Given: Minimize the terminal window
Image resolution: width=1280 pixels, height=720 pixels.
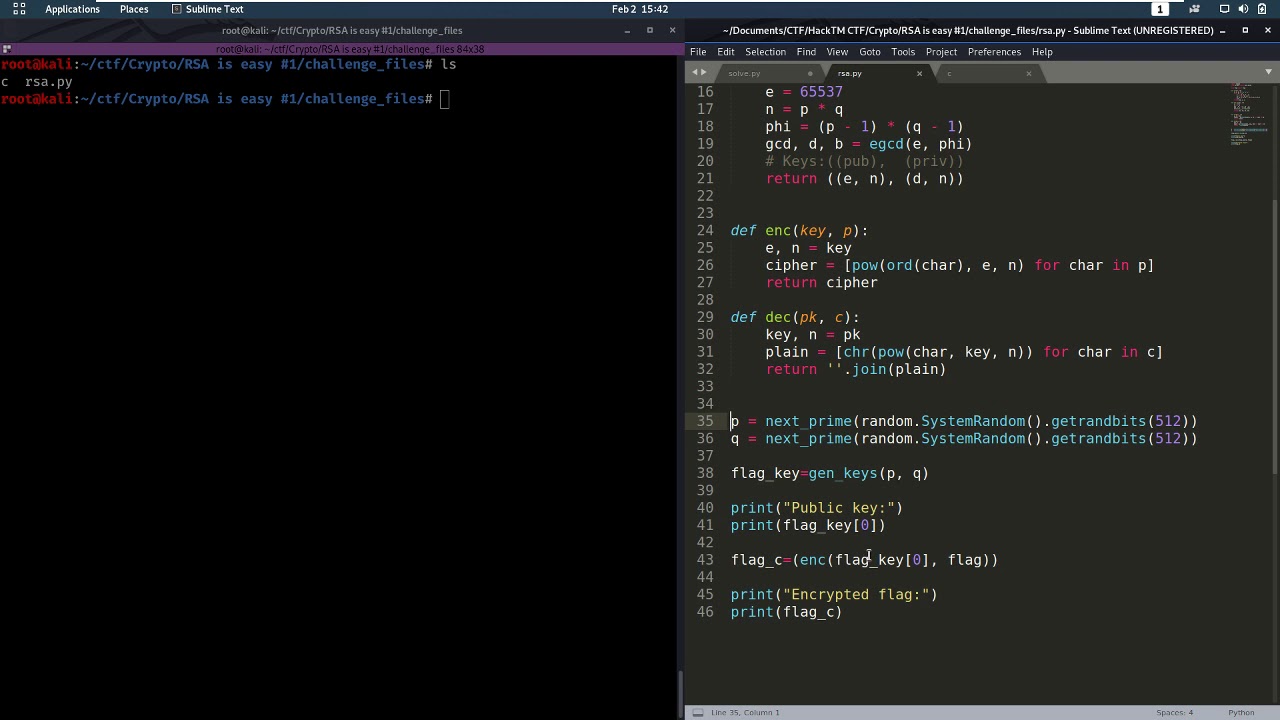Looking at the screenshot, I should pyautogui.click(x=627, y=30).
